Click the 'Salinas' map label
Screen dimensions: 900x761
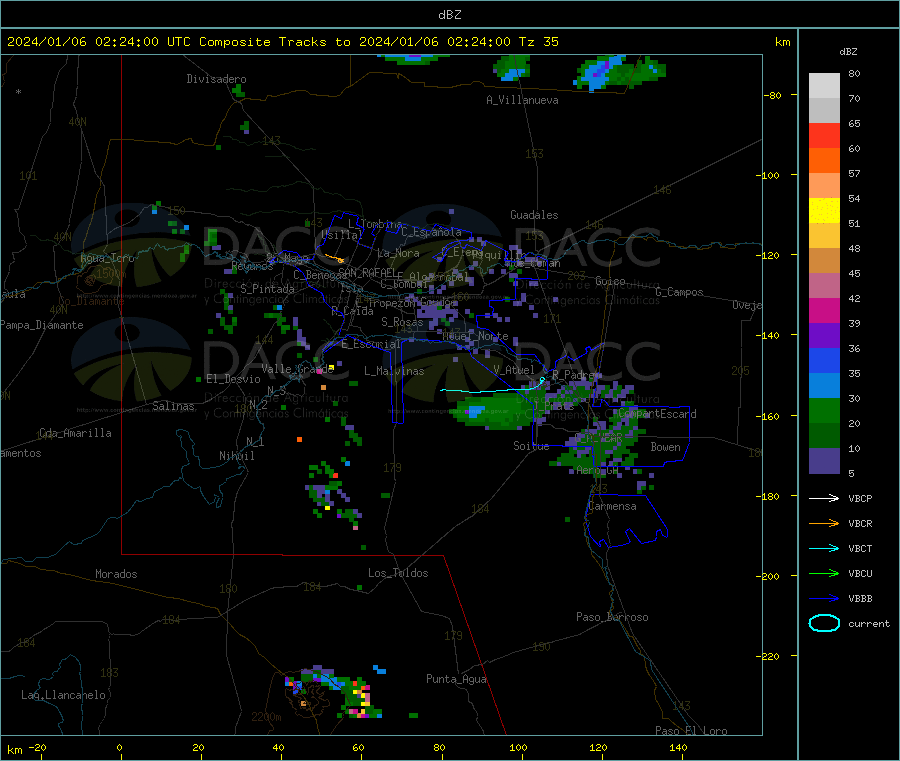pos(173,406)
